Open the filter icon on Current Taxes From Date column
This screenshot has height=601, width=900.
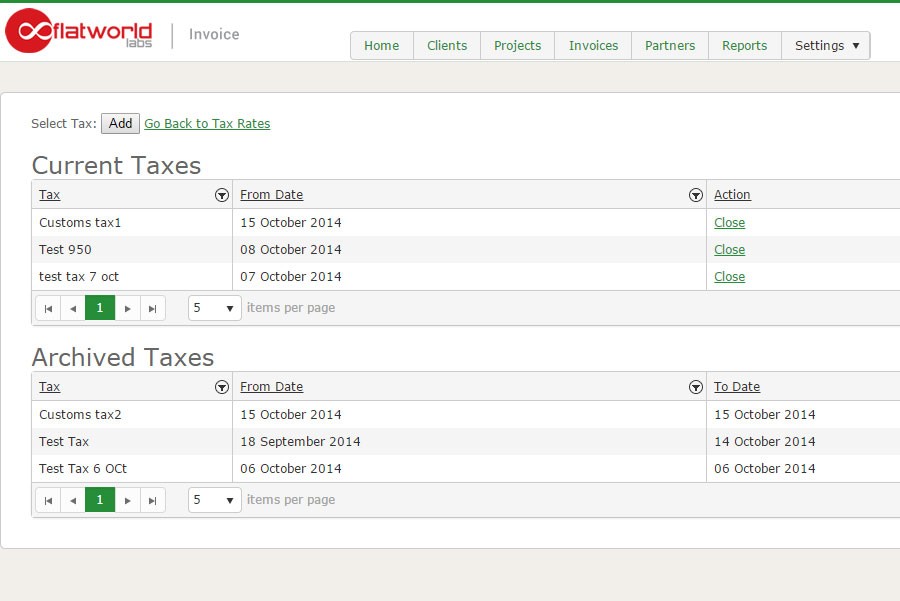696,195
